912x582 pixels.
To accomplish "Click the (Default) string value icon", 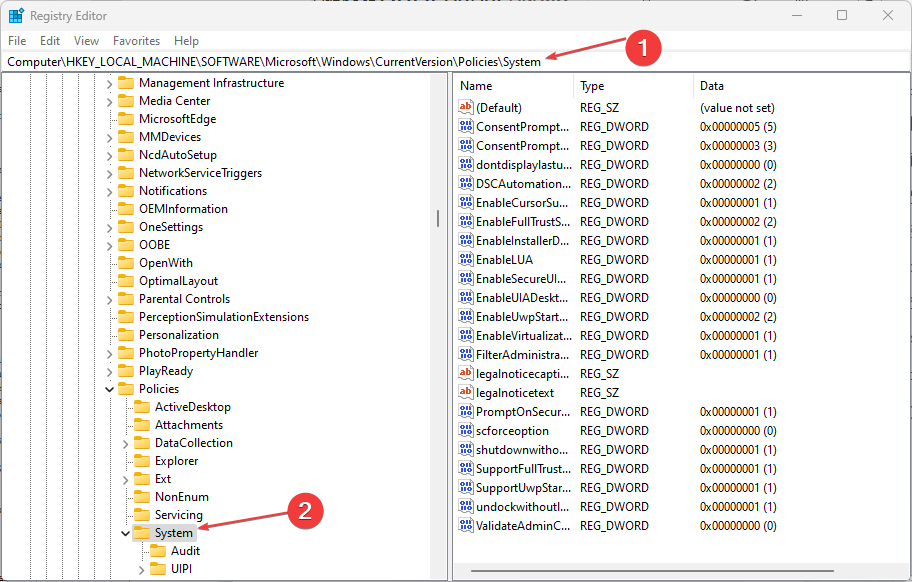I will [x=466, y=108].
